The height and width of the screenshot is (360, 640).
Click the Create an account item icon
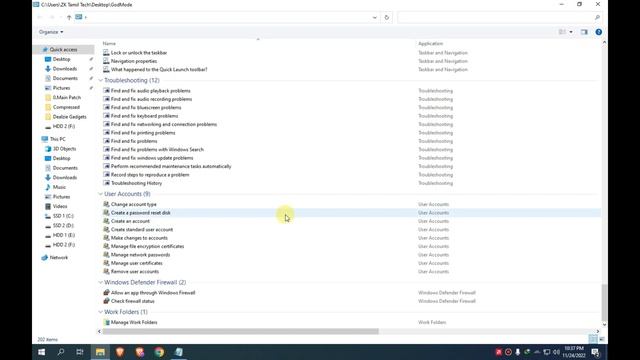coord(106,221)
